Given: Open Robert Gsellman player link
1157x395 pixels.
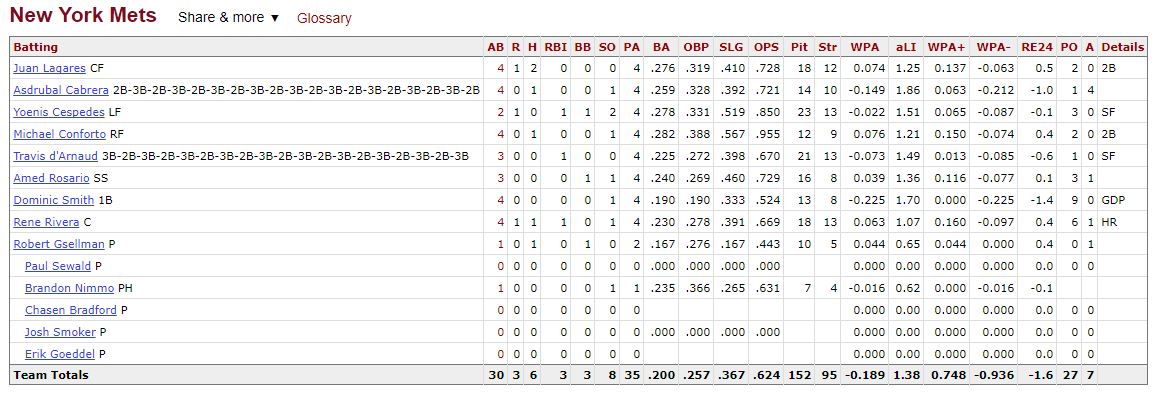Looking at the screenshot, I should coord(59,244).
